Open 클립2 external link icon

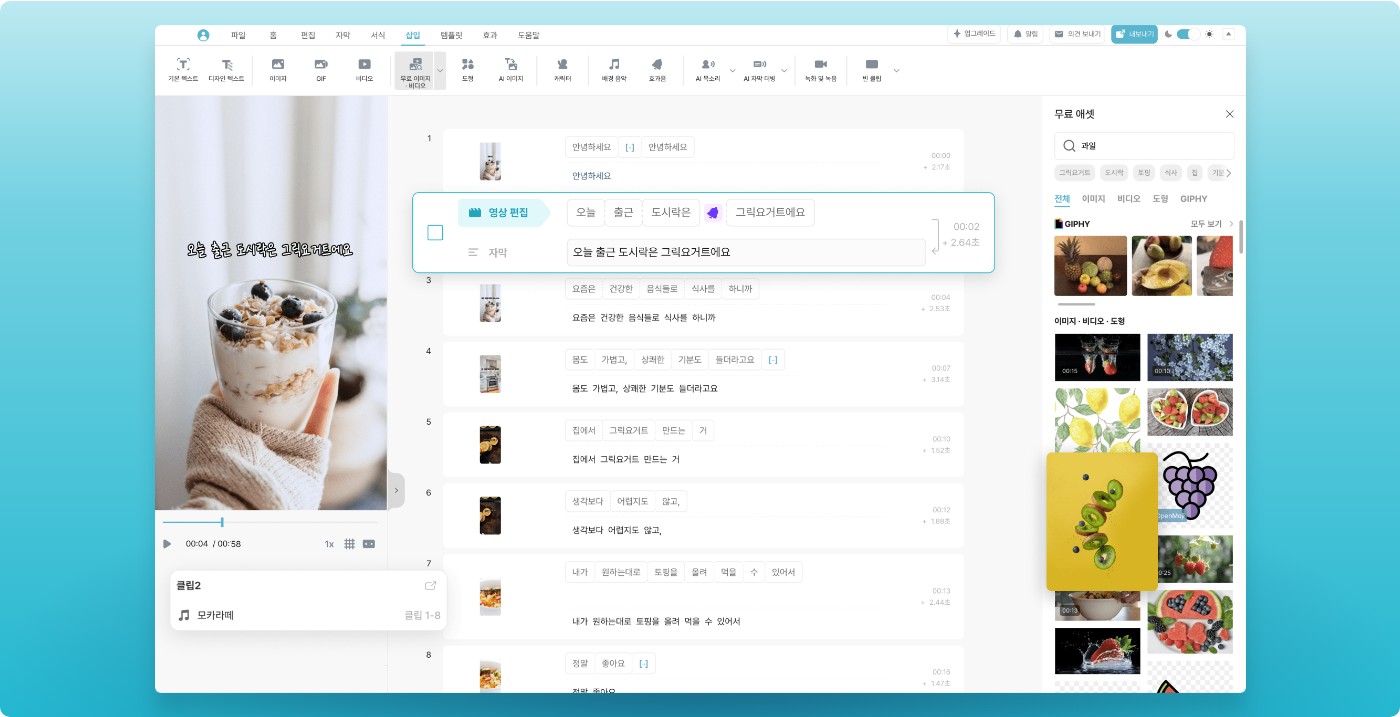pos(430,586)
